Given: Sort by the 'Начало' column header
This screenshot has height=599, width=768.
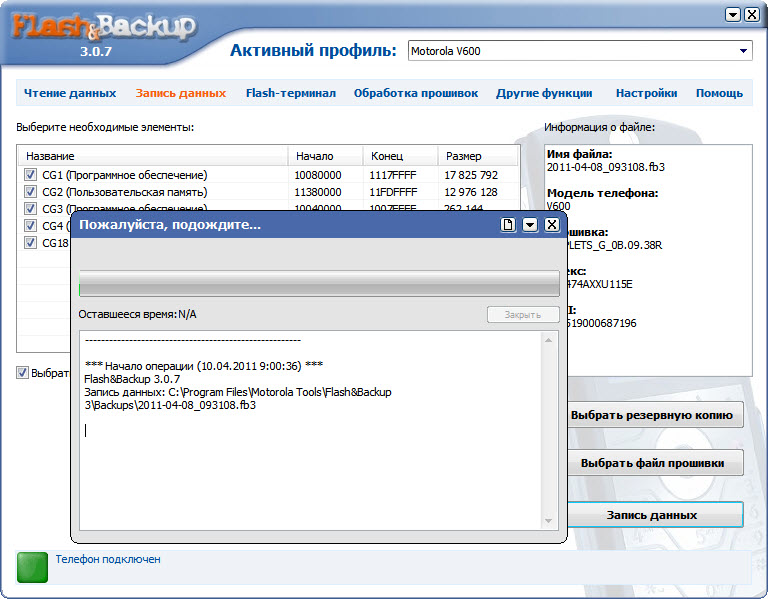Looking at the screenshot, I should [x=325, y=156].
